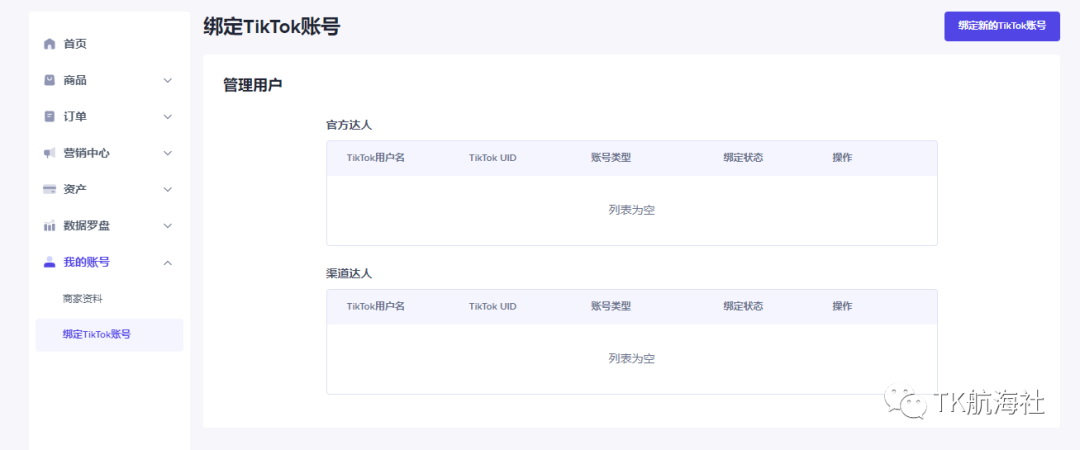Expand the 数据罗盘 menu chevron

(x=168, y=226)
